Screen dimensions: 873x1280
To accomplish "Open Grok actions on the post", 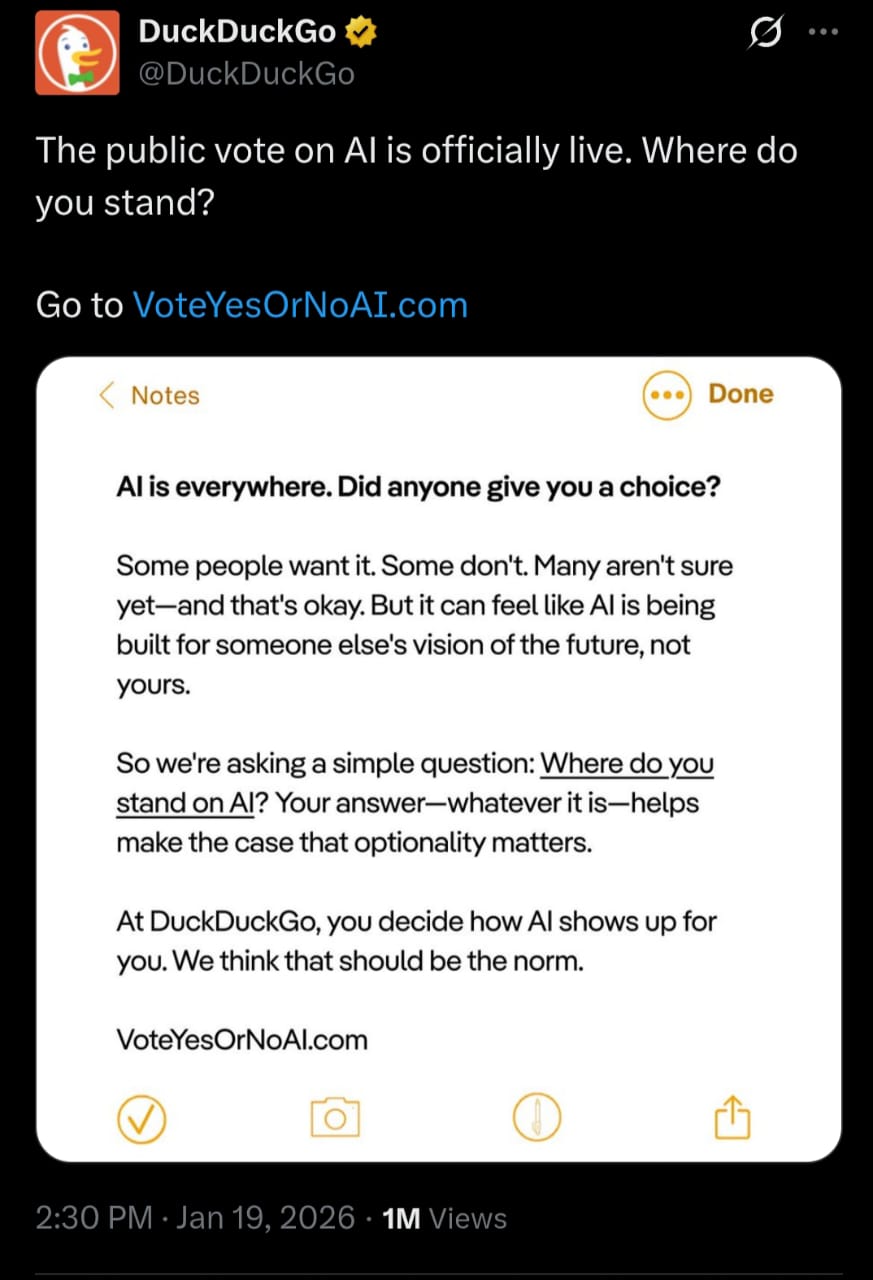I will pyautogui.click(x=765, y=33).
